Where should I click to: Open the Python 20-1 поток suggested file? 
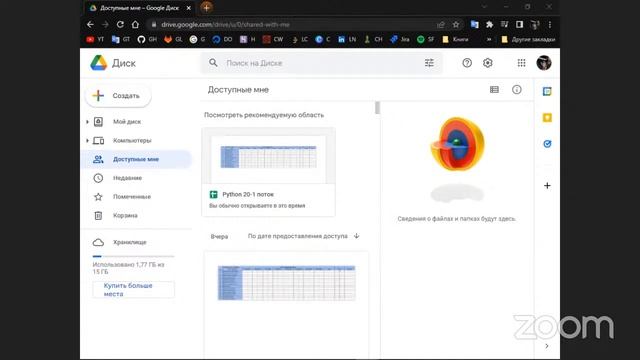[x=269, y=171]
